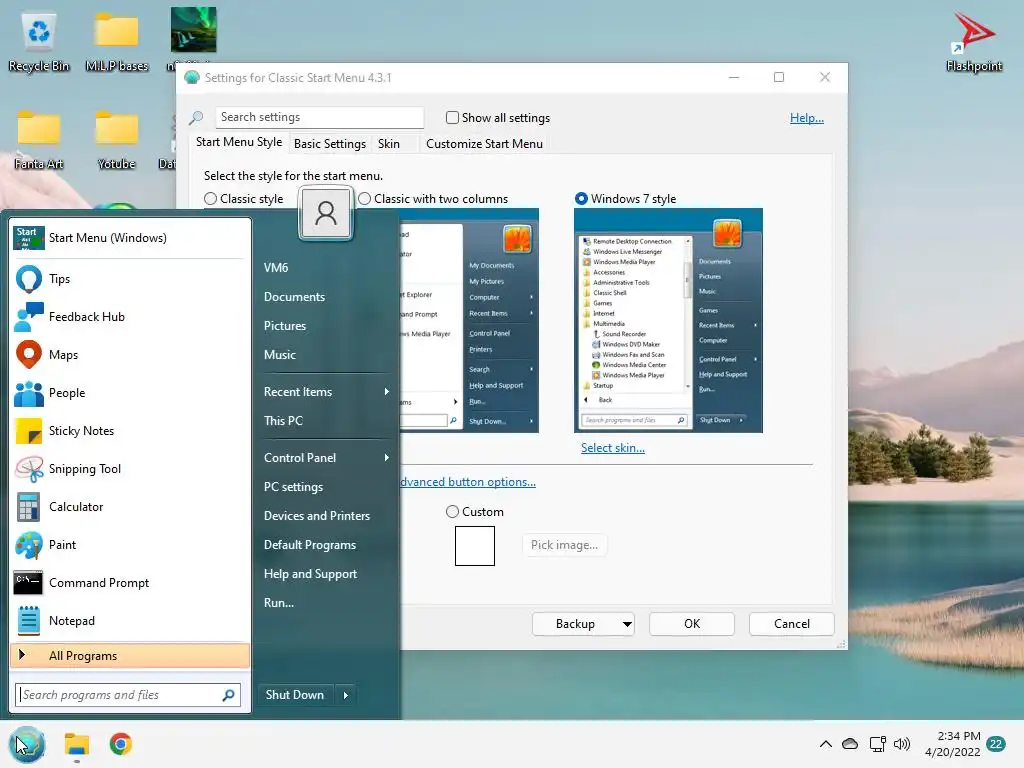Open Help and Support entry
Screen dimensions: 1024x768
(x=310, y=574)
